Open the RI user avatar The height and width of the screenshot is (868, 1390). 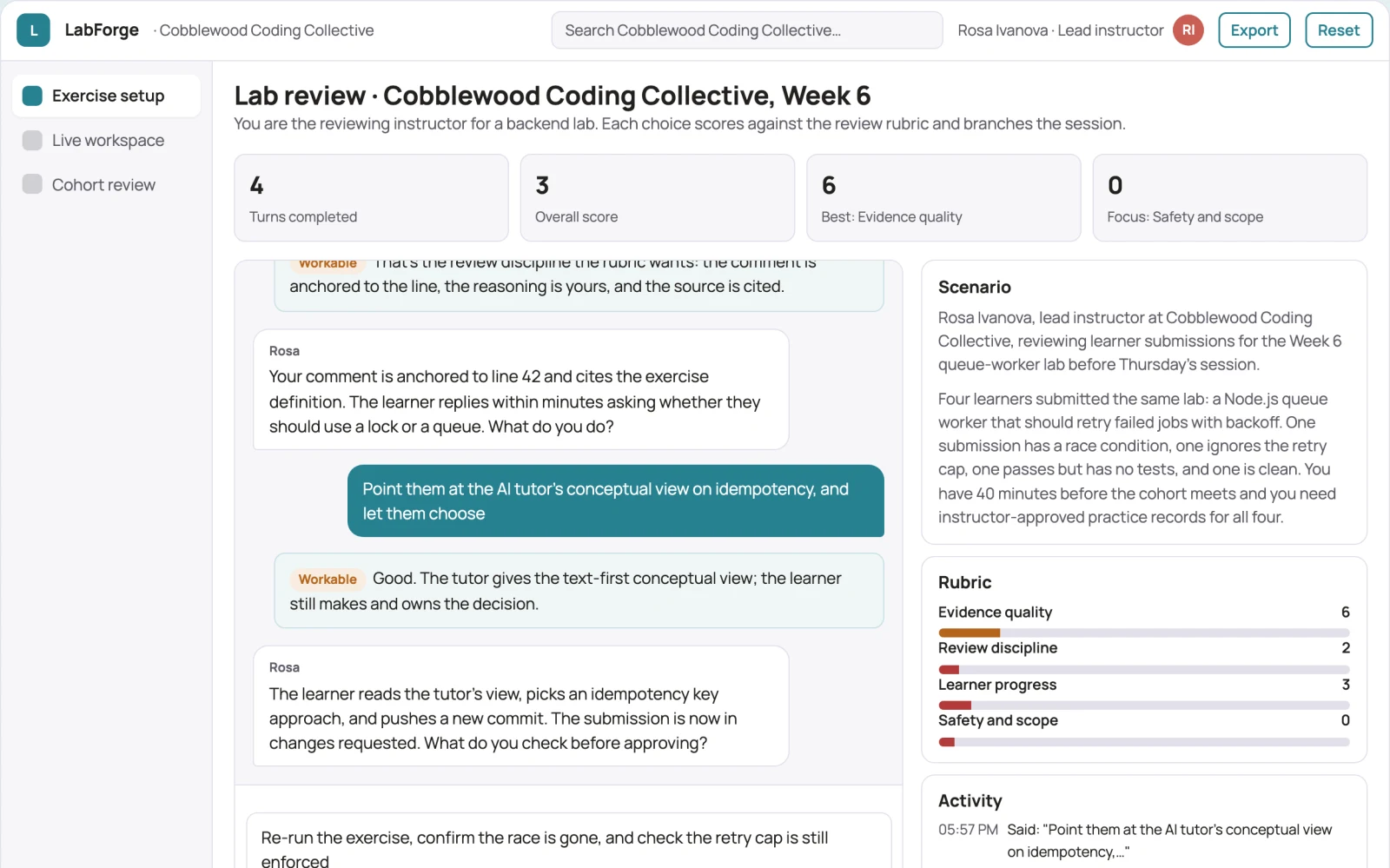point(1188,30)
